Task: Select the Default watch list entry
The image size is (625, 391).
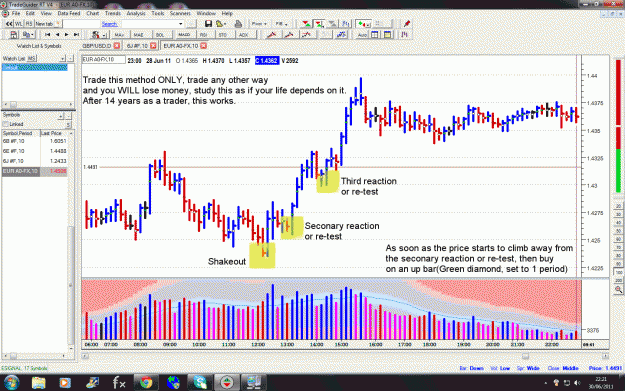Action: point(35,68)
